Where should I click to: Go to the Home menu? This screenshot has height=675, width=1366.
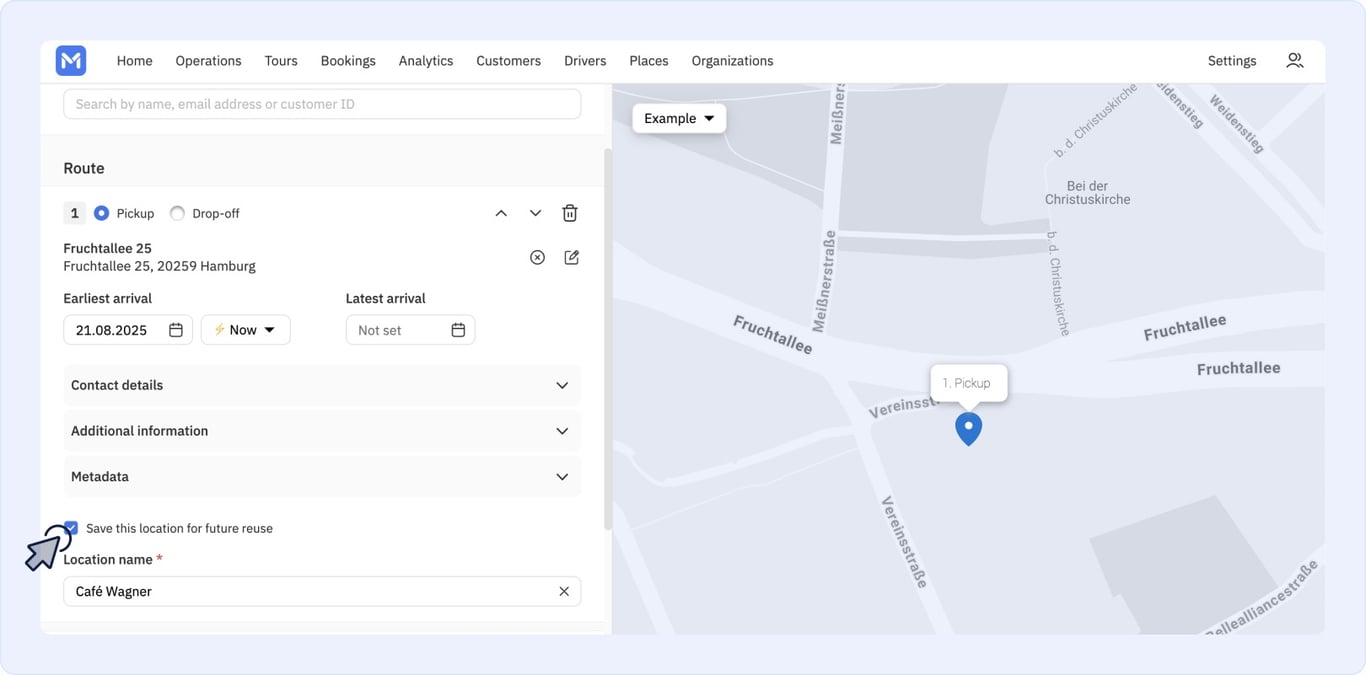pos(135,61)
